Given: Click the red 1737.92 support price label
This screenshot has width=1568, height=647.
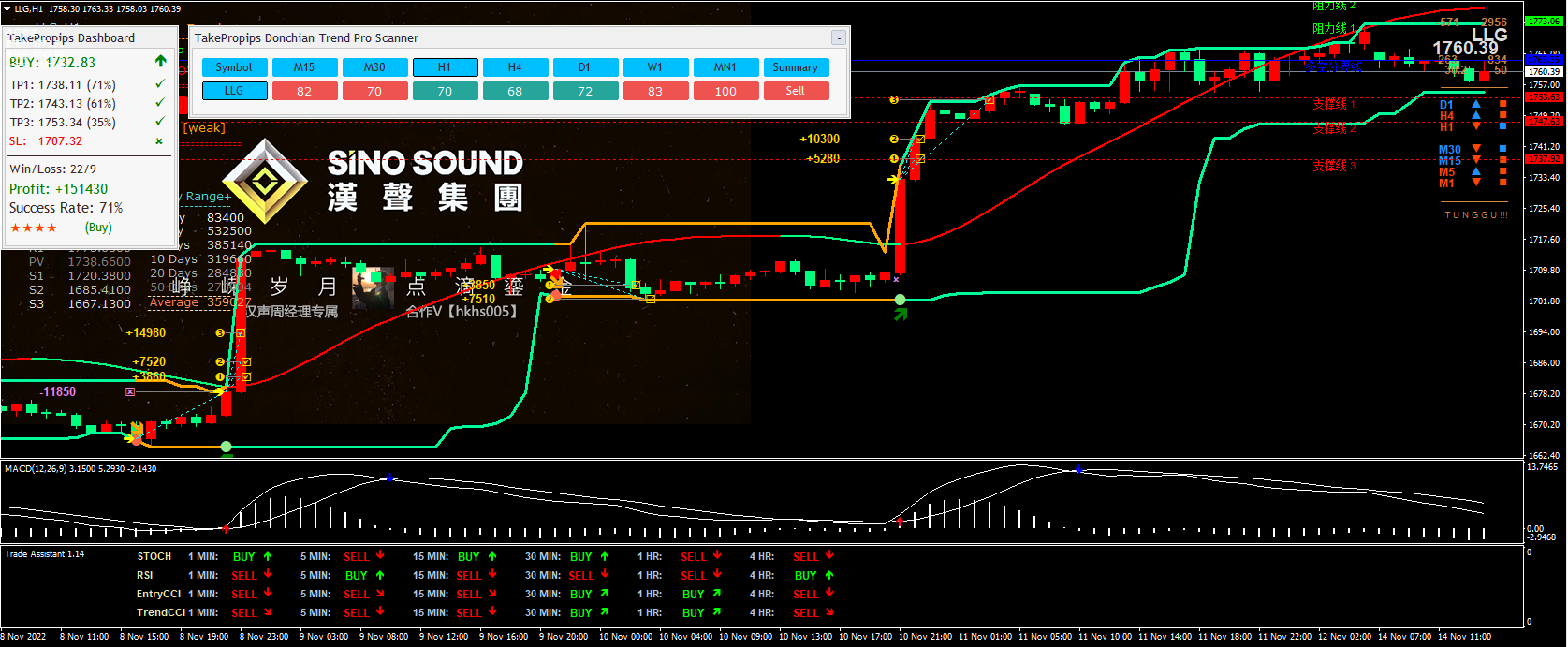Looking at the screenshot, I should (1544, 159).
